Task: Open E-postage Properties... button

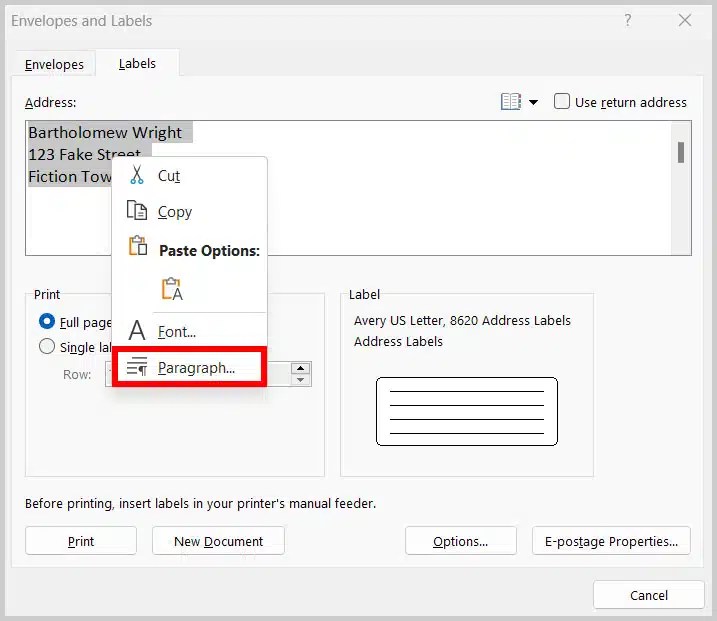Action: point(611,541)
